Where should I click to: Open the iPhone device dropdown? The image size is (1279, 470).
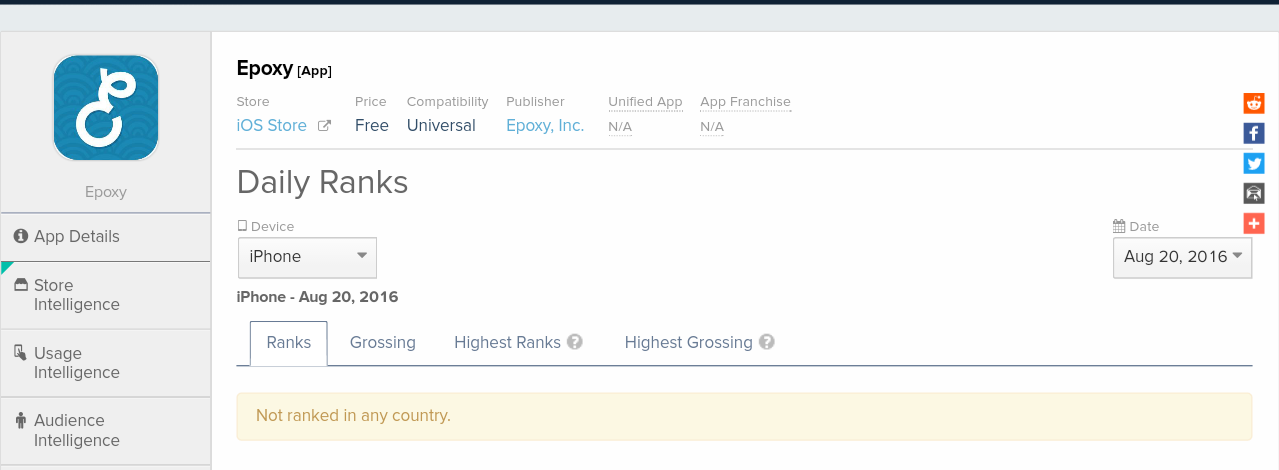point(307,257)
